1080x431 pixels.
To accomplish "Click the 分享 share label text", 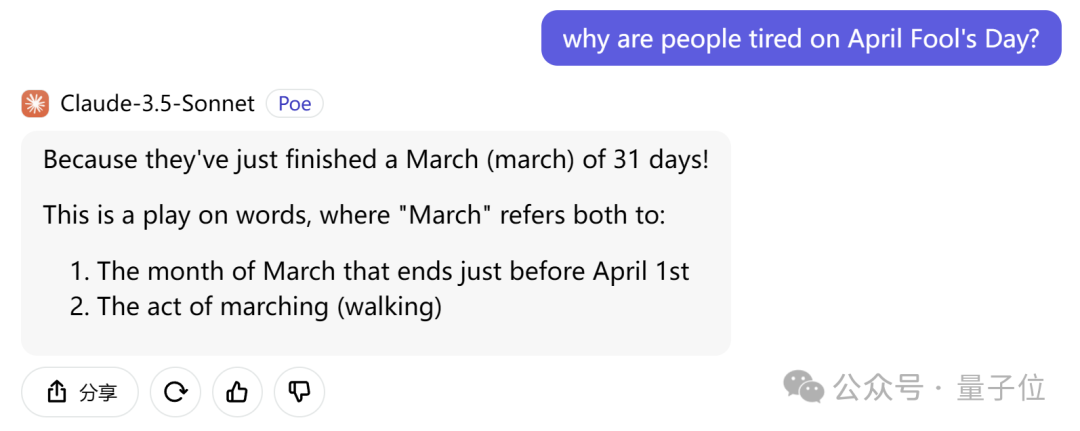I will coord(98,392).
